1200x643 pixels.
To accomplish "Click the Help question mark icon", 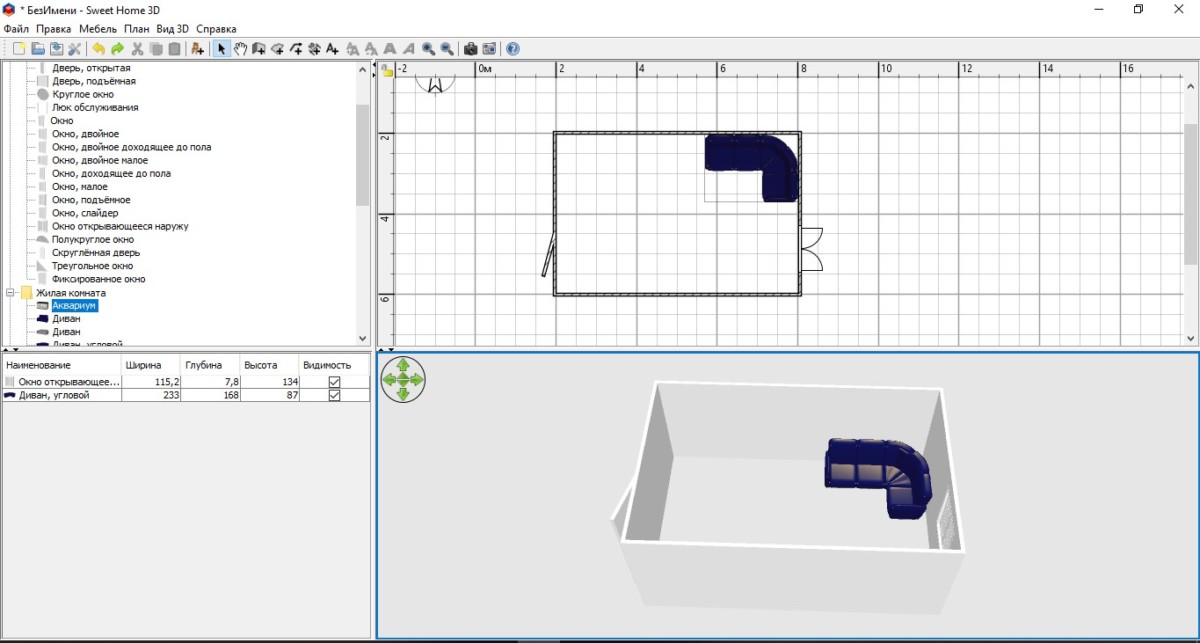I will 513,48.
